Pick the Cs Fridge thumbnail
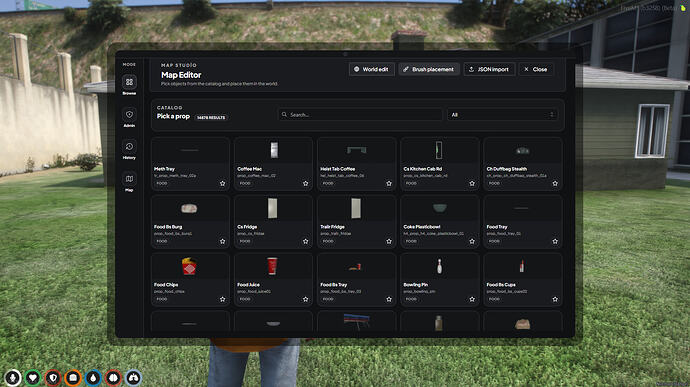Viewport: 690px width, 387px height. (x=273, y=208)
